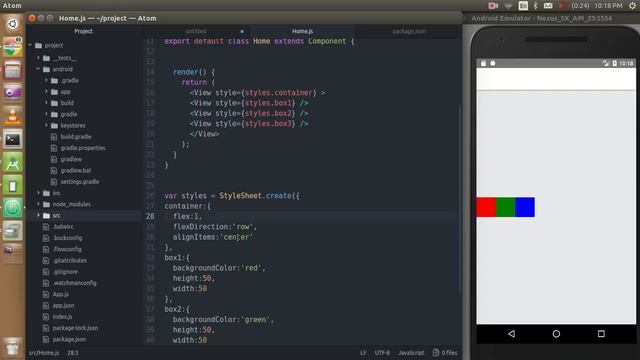Click the Project panel header tab
This screenshot has width=640, height=360.
point(83,31)
